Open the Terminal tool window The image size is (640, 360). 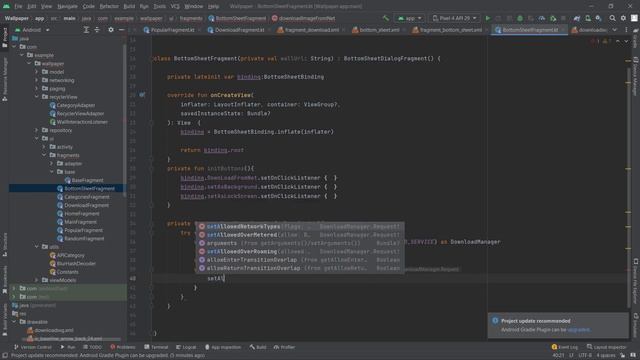pyautogui.click(x=156, y=347)
